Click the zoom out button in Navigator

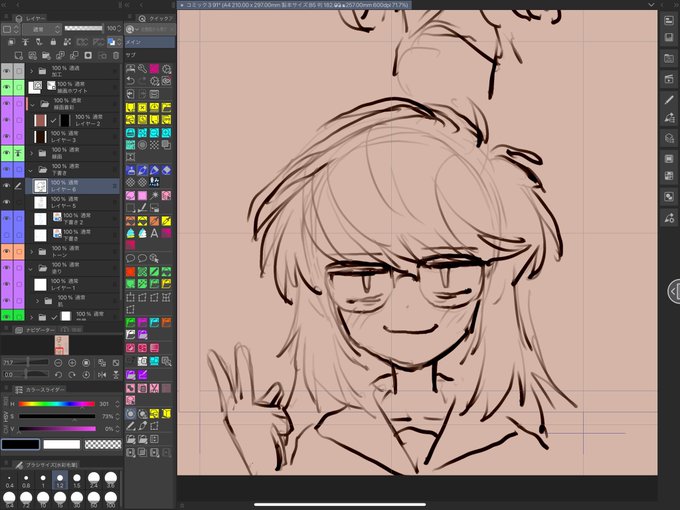click(x=58, y=363)
